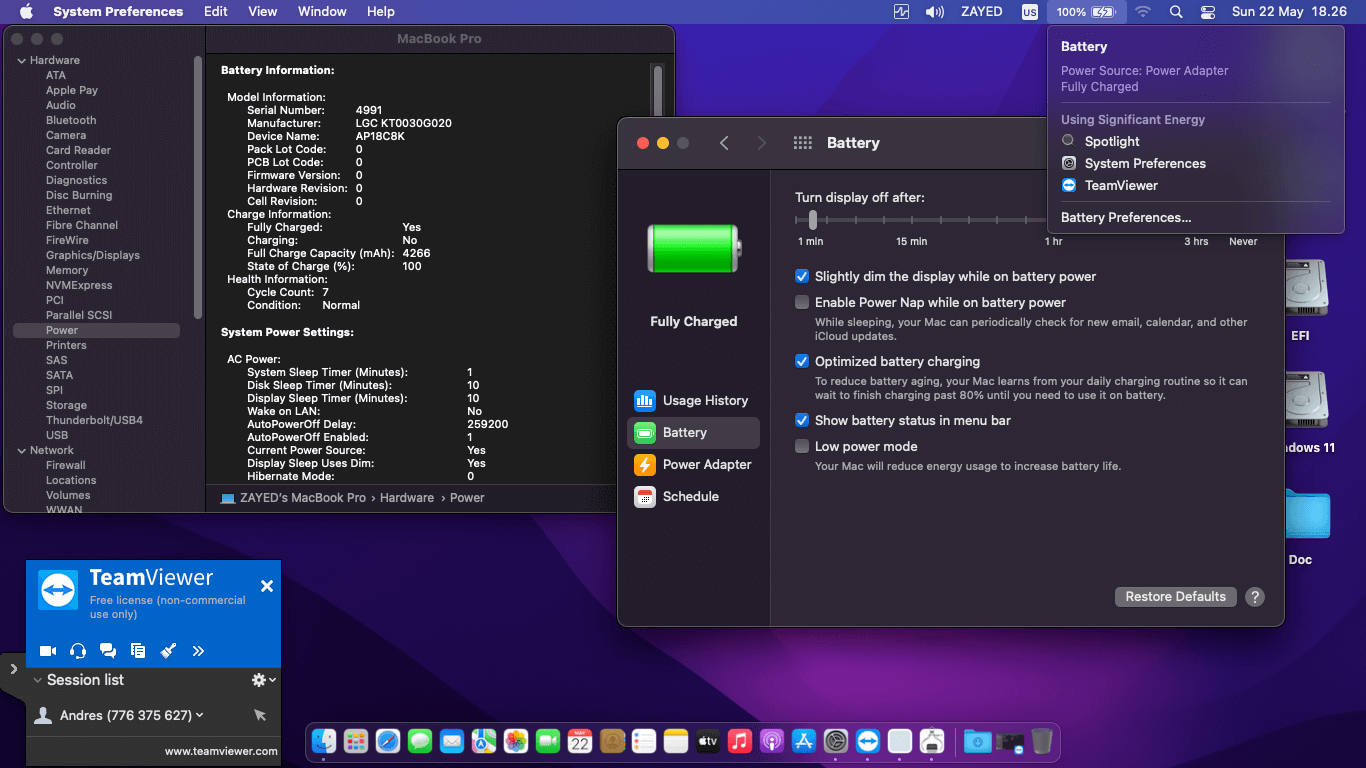This screenshot has width=1366, height=768.
Task: Click activity monitor icon in menu bar
Action: click(902, 12)
